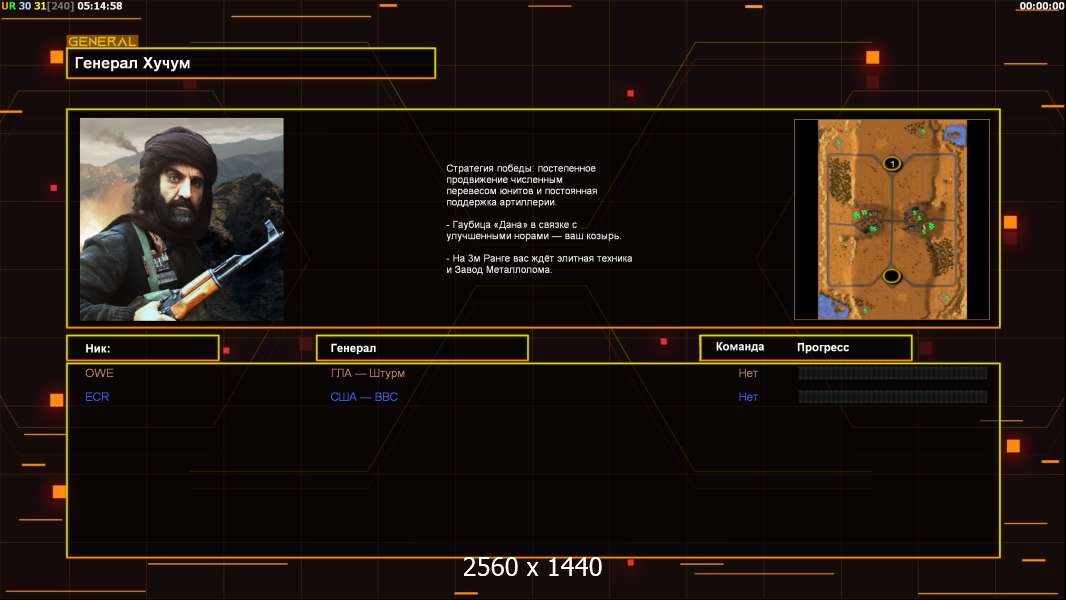Screen dimensions: 1066x600
Task: Click OWE's loading progress bar
Action: coord(893,372)
